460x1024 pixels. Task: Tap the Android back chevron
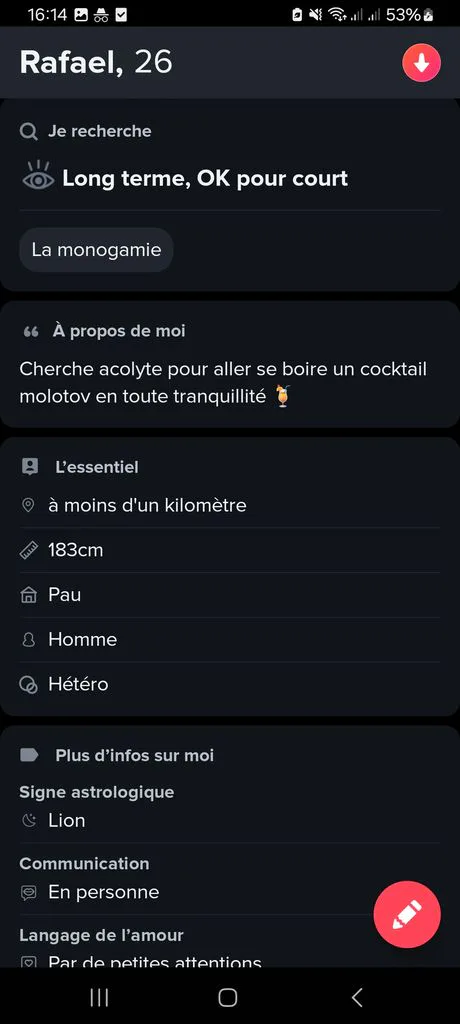pos(357,997)
